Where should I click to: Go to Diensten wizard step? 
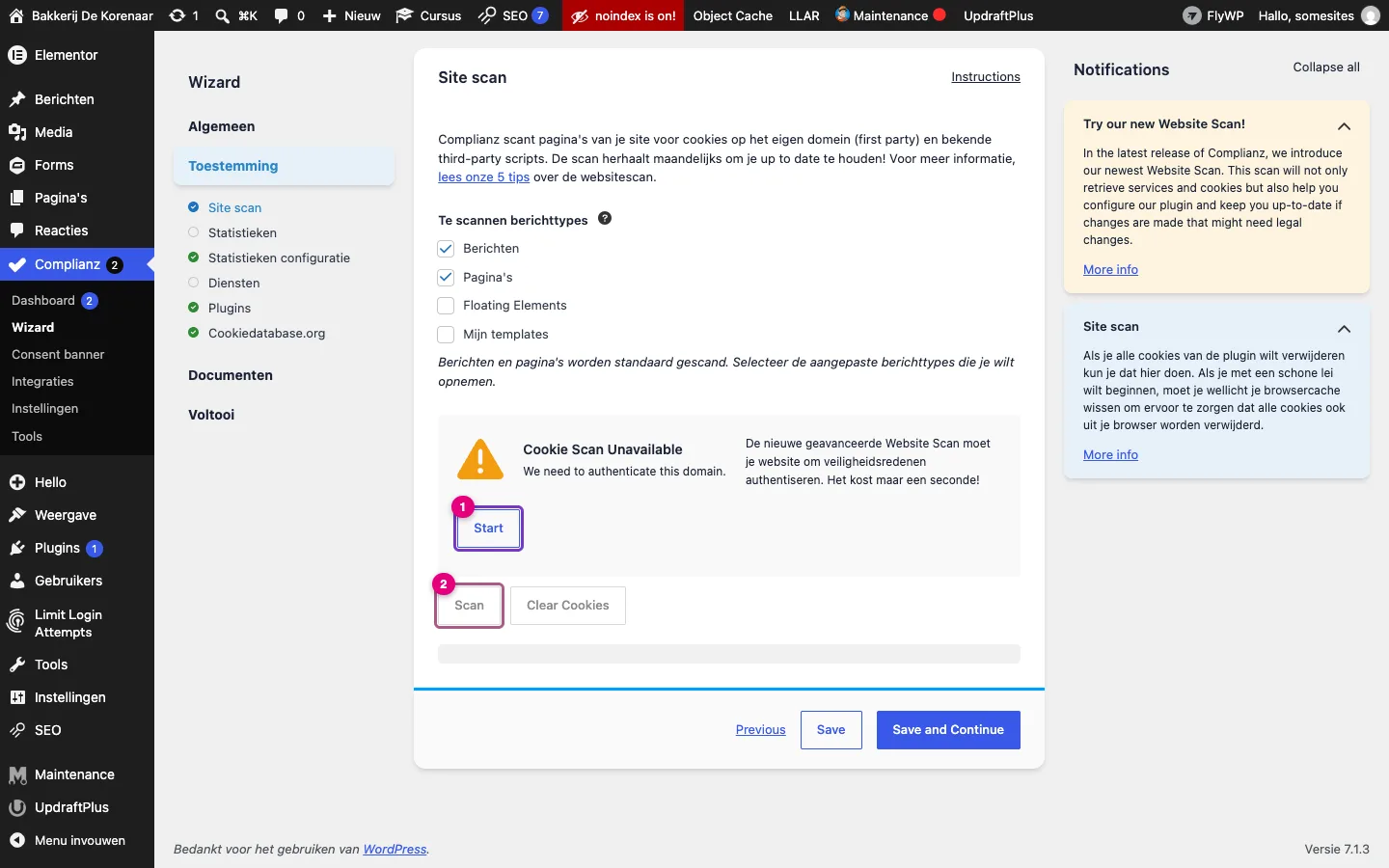233,283
